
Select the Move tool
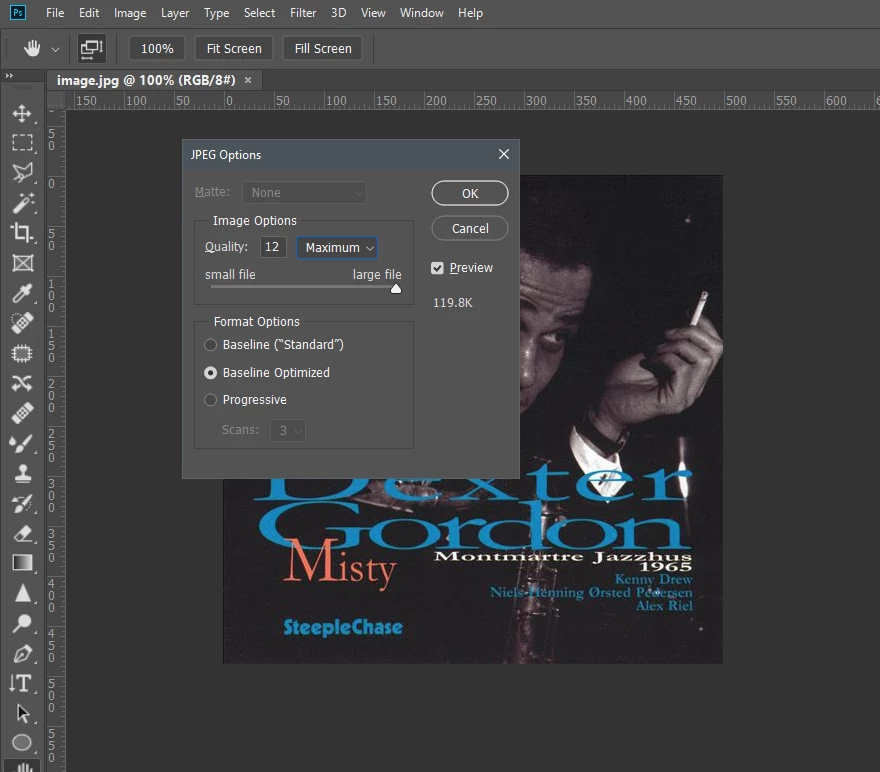click(x=22, y=113)
